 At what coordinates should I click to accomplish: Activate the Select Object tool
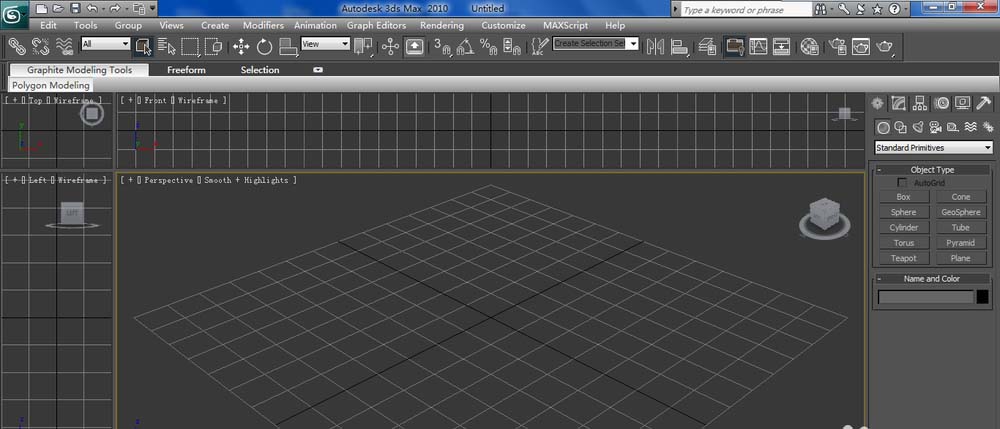point(143,47)
